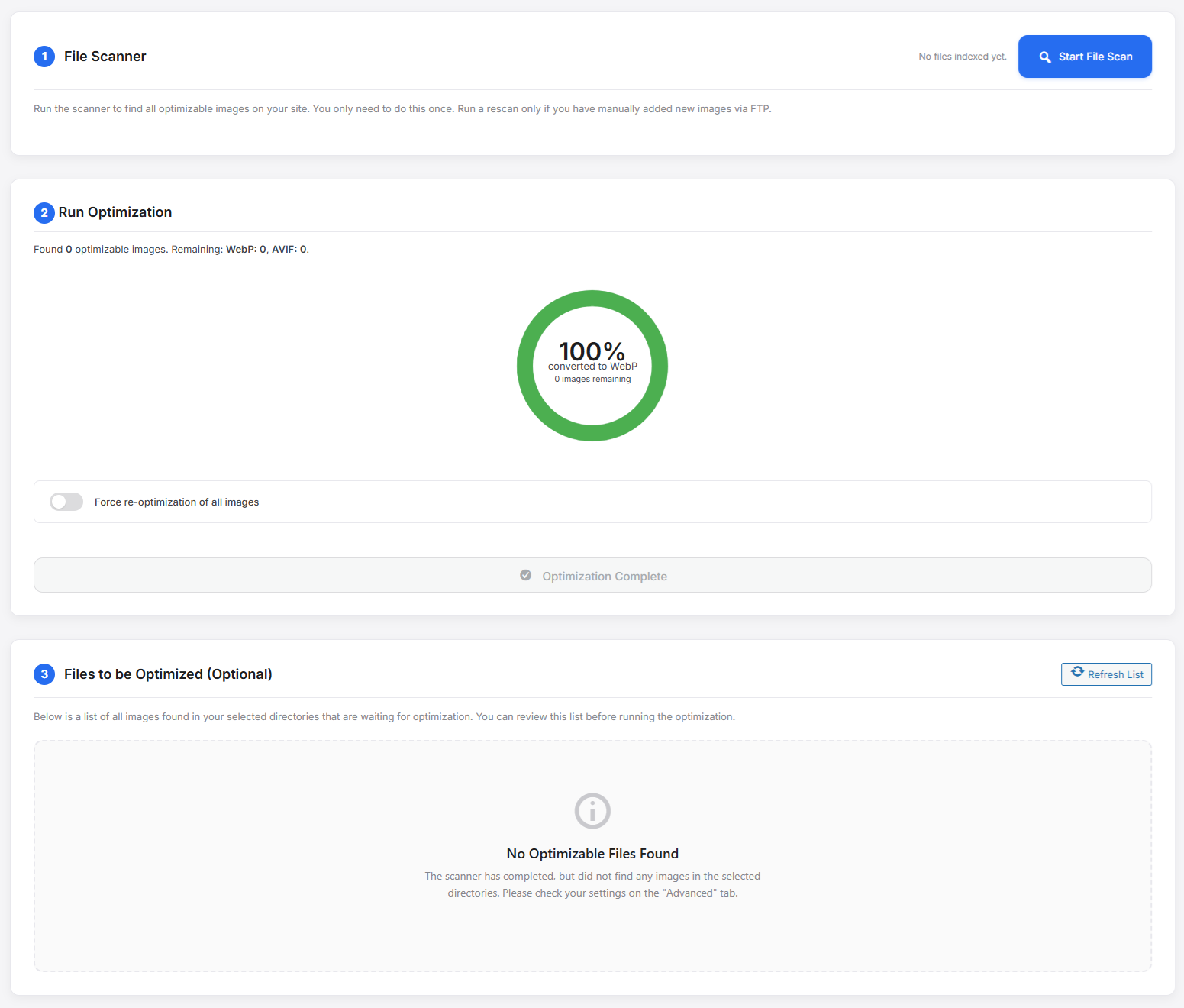The height and width of the screenshot is (1008, 1184).
Task: Click the disabled Optimization Complete button
Action: point(592,575)
